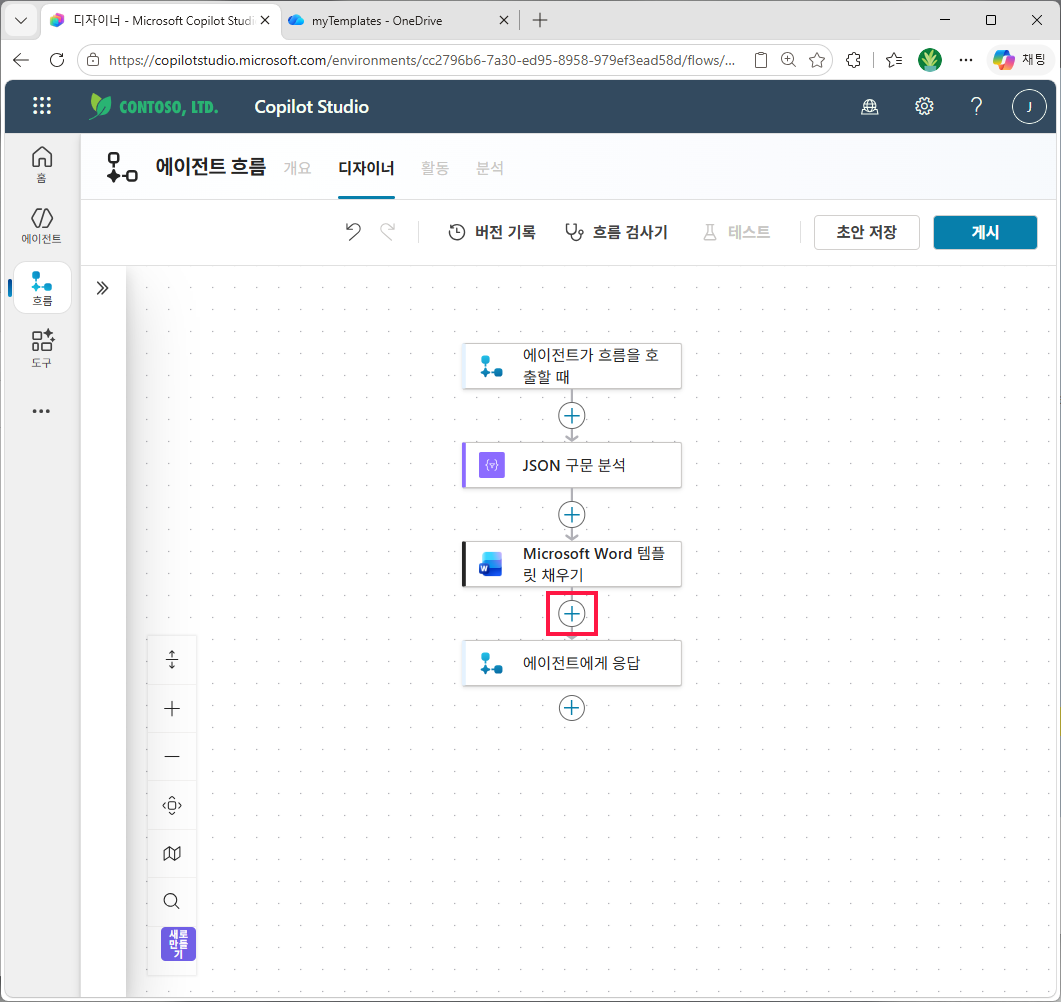Screen dimensions: 1061x1002
Task: Go to Home in the left sidebar
Action: 42,164
